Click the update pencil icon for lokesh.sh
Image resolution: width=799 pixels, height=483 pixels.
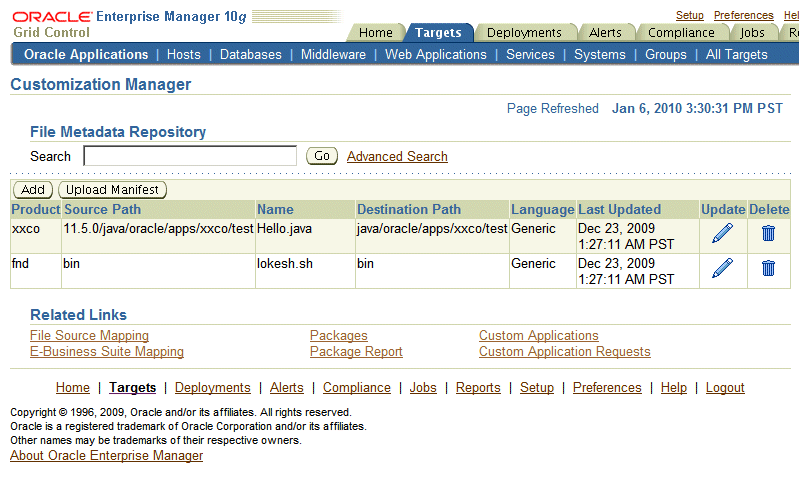click(722, 268)
